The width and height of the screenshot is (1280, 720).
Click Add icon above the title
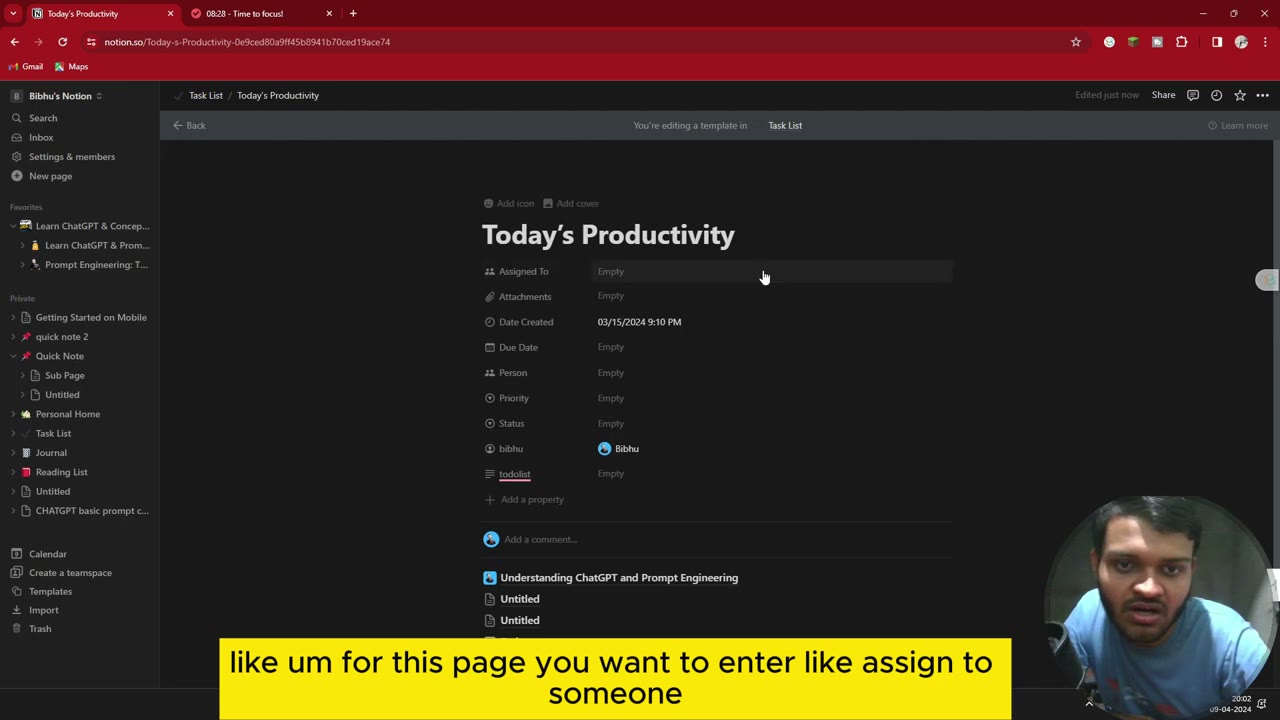509,203
